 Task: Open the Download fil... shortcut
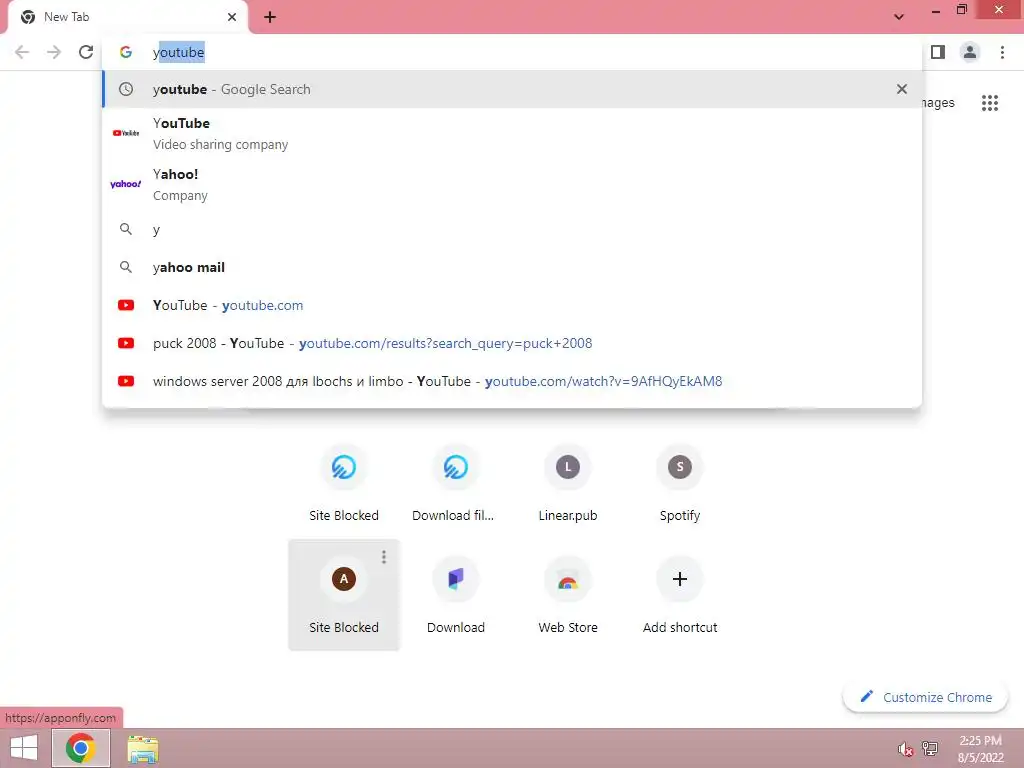(455, 484)
